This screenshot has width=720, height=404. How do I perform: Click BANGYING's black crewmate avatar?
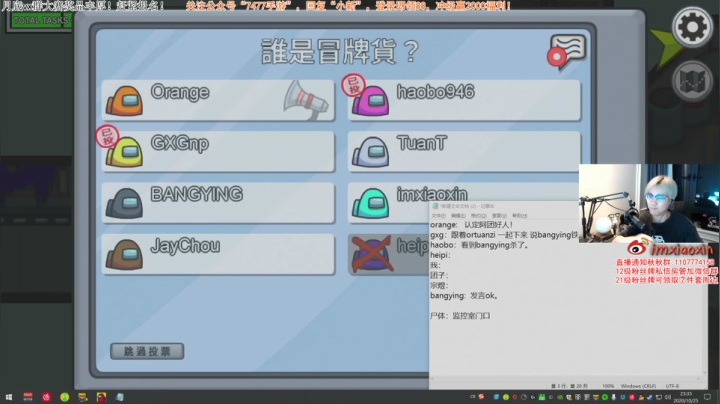pos(124,203)
